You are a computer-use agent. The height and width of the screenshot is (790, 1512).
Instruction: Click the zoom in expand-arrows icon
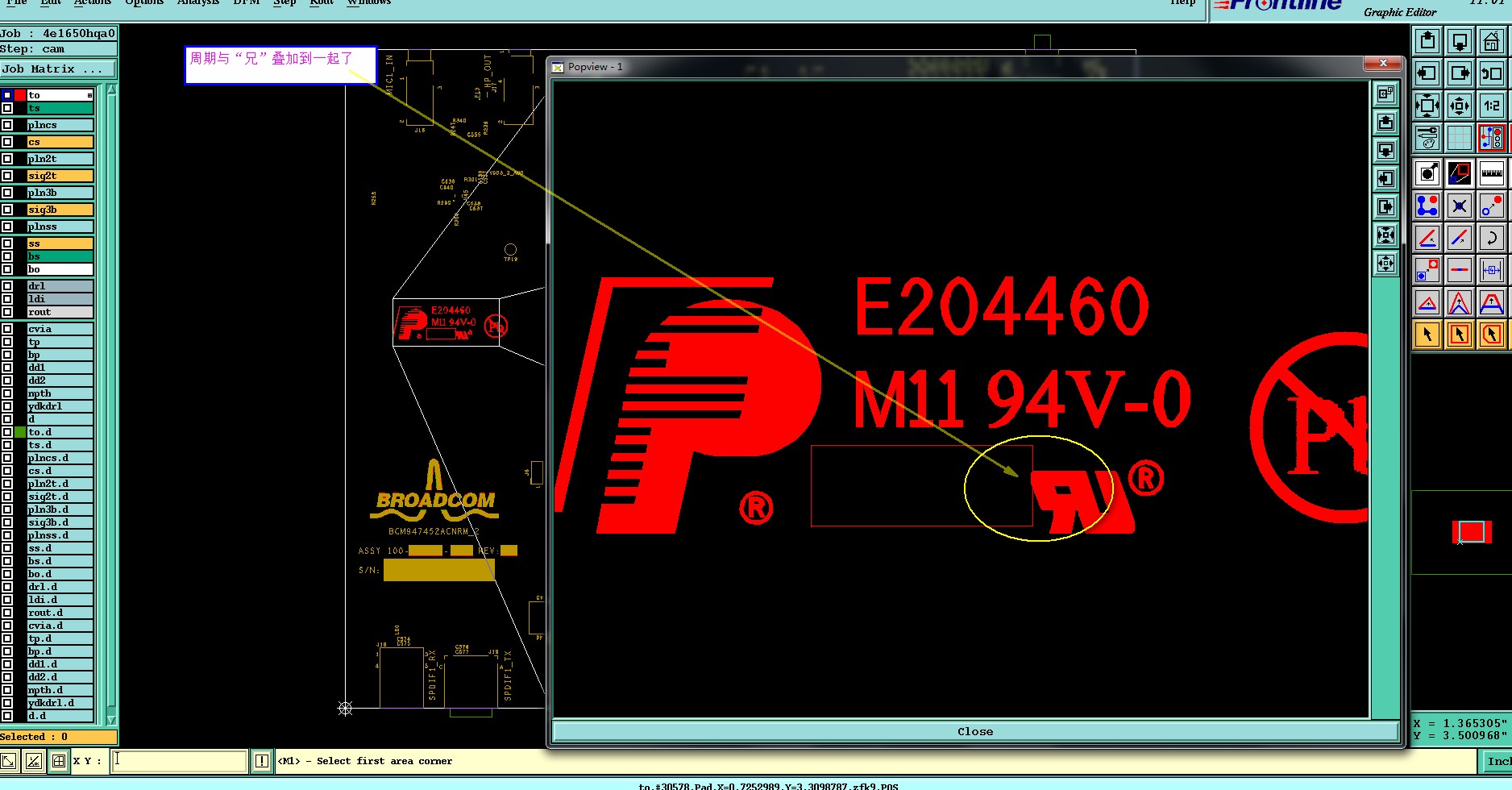[x=1427, y=106]
